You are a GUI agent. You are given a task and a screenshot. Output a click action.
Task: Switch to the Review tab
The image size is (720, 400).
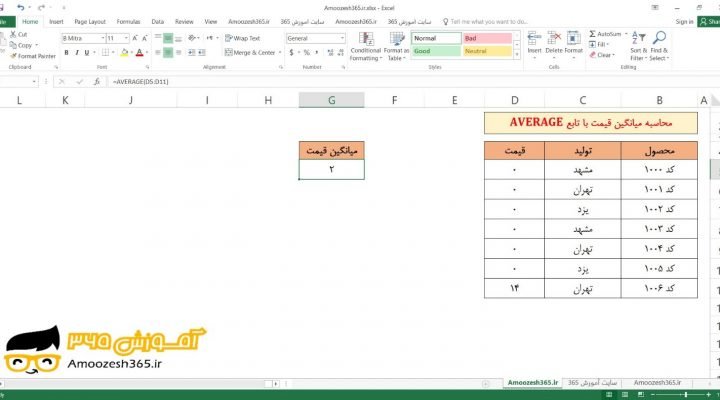[184, 22]
